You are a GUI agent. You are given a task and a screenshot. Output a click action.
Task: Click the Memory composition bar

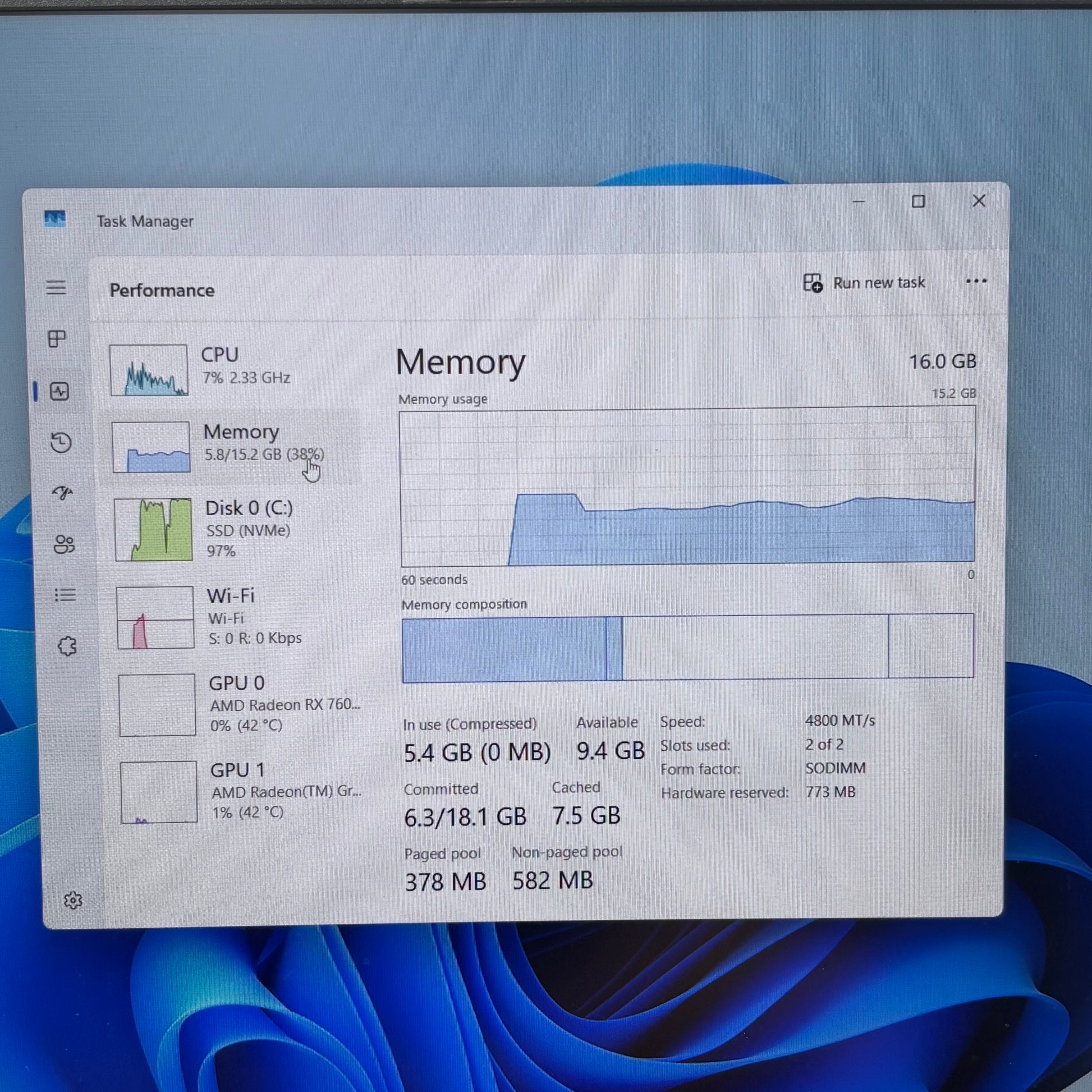687,648
